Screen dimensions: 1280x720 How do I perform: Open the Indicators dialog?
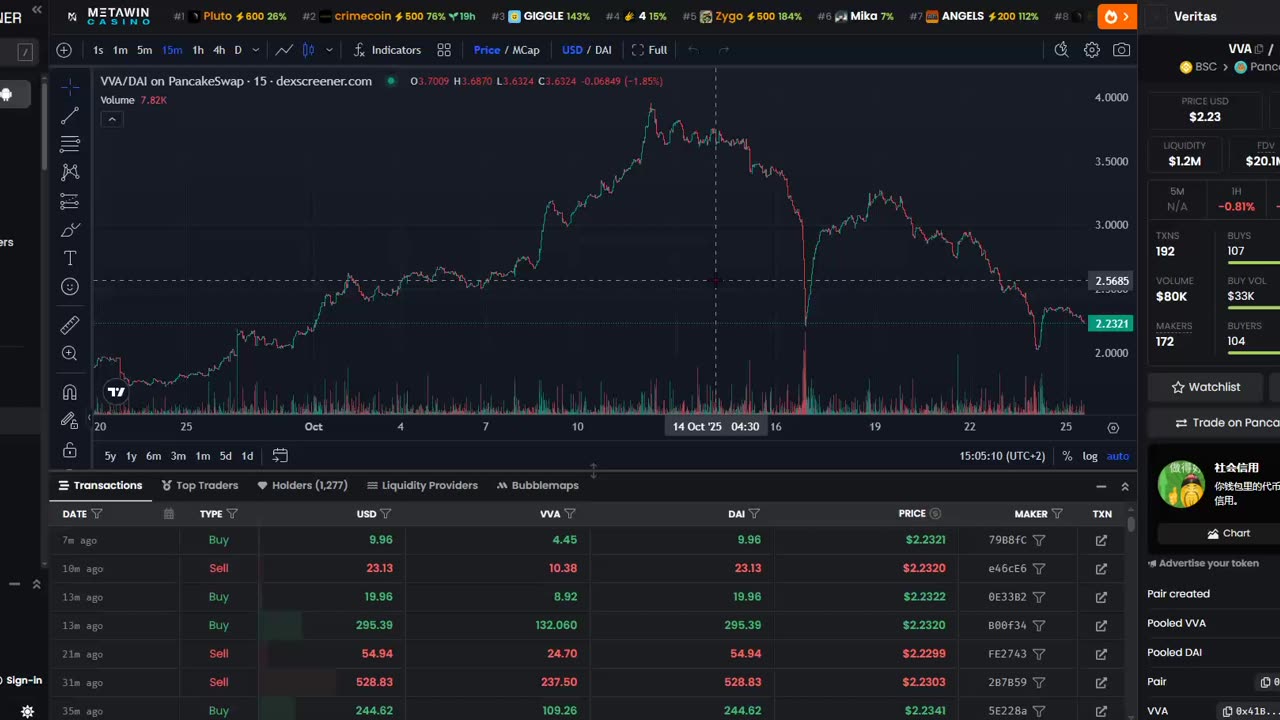pos(387,50)
